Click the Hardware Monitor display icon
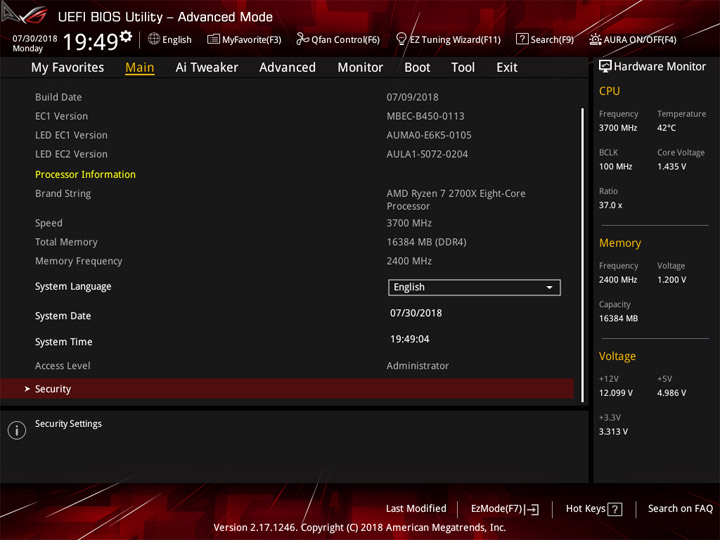 [x=605, y=67]
